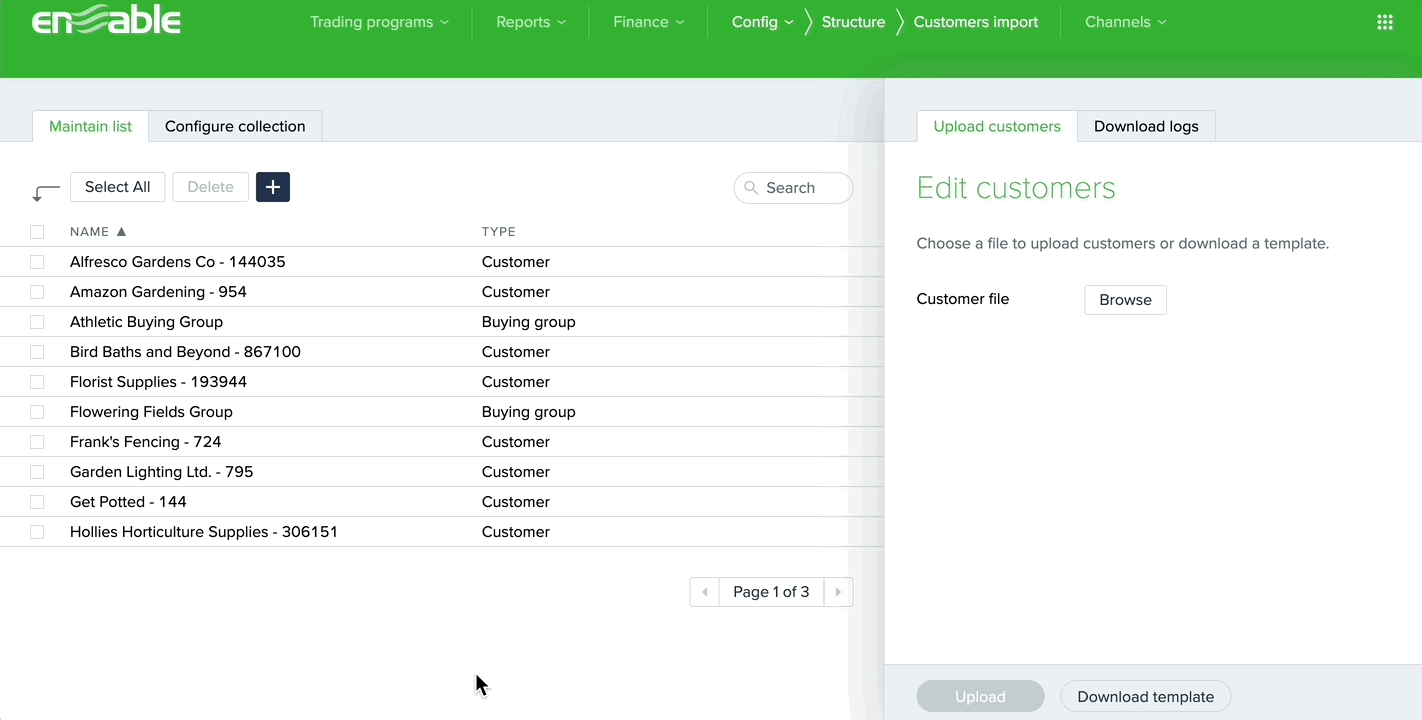Sort by Name column ascending arrow
1422x720 pixels.
pos(121,232)
